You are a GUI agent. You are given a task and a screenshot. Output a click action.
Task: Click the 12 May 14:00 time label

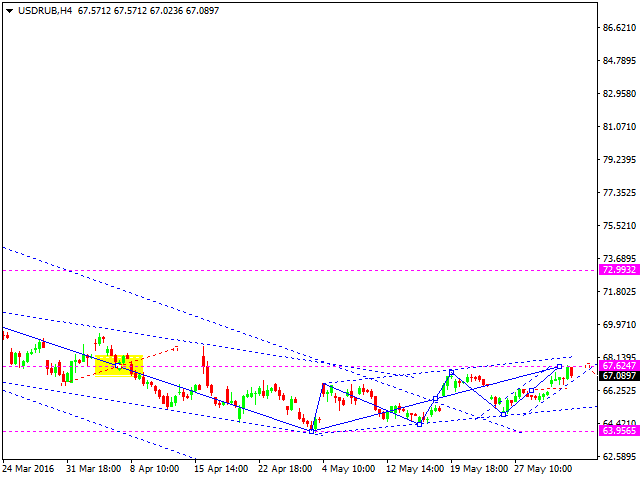pos(415,469)
